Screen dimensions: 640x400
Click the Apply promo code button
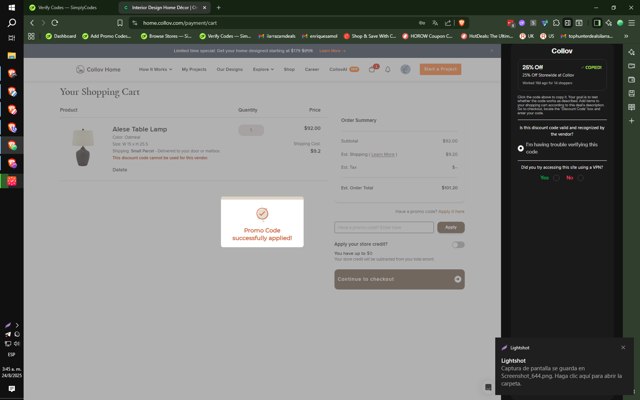pyautogui.click(x=451, y=227)
